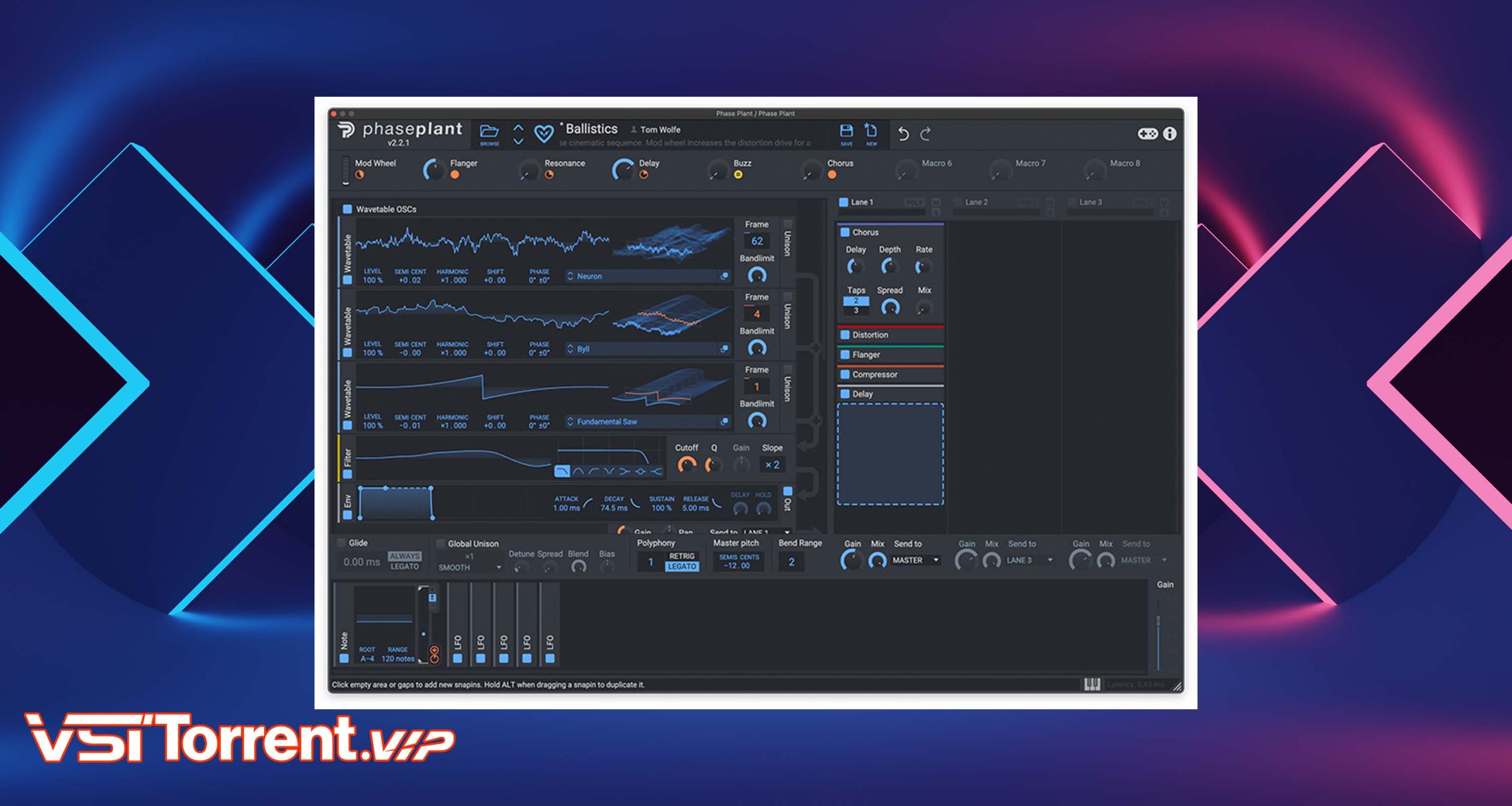Expand the Compressor effect panel
This screenshot has width=1512, height=806.
891,374
